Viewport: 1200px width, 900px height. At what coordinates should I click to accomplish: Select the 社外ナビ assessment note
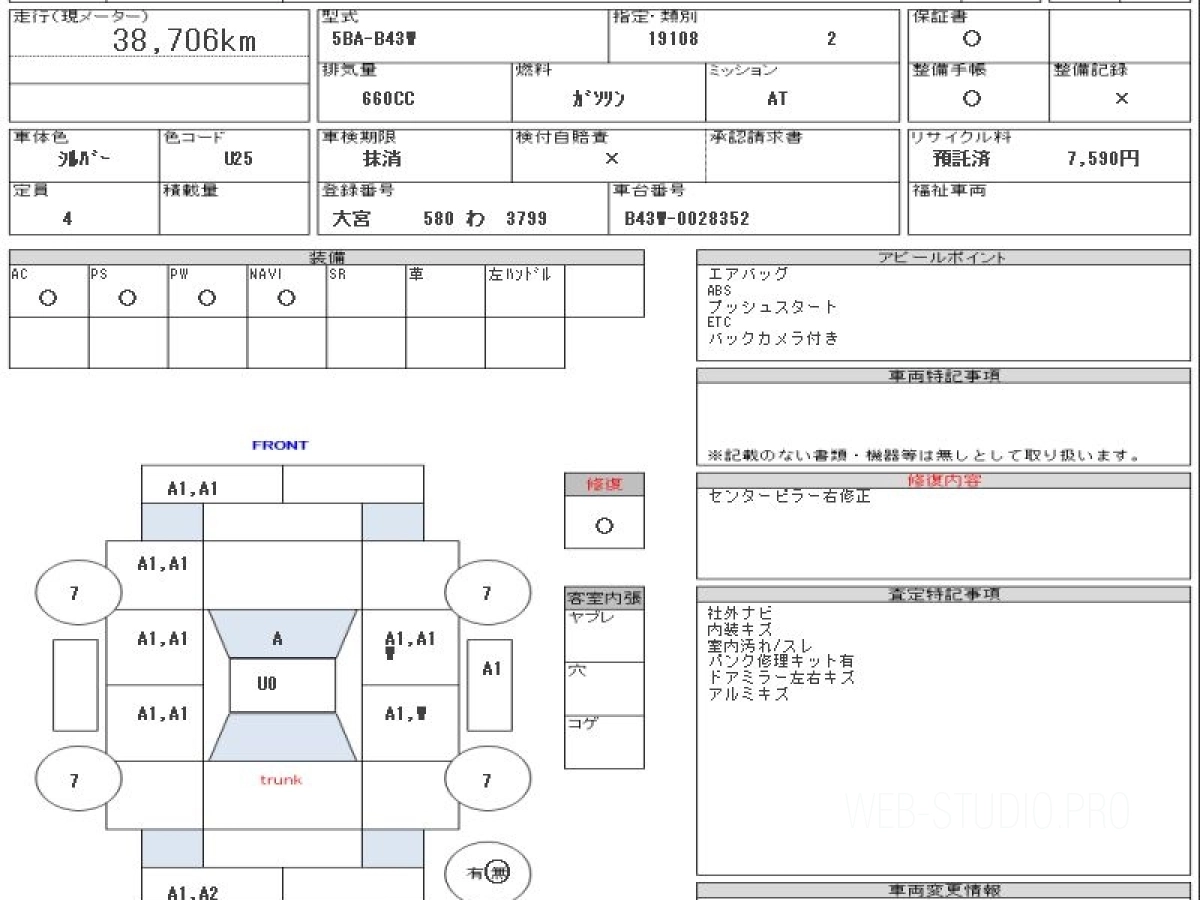coord(739,613)
